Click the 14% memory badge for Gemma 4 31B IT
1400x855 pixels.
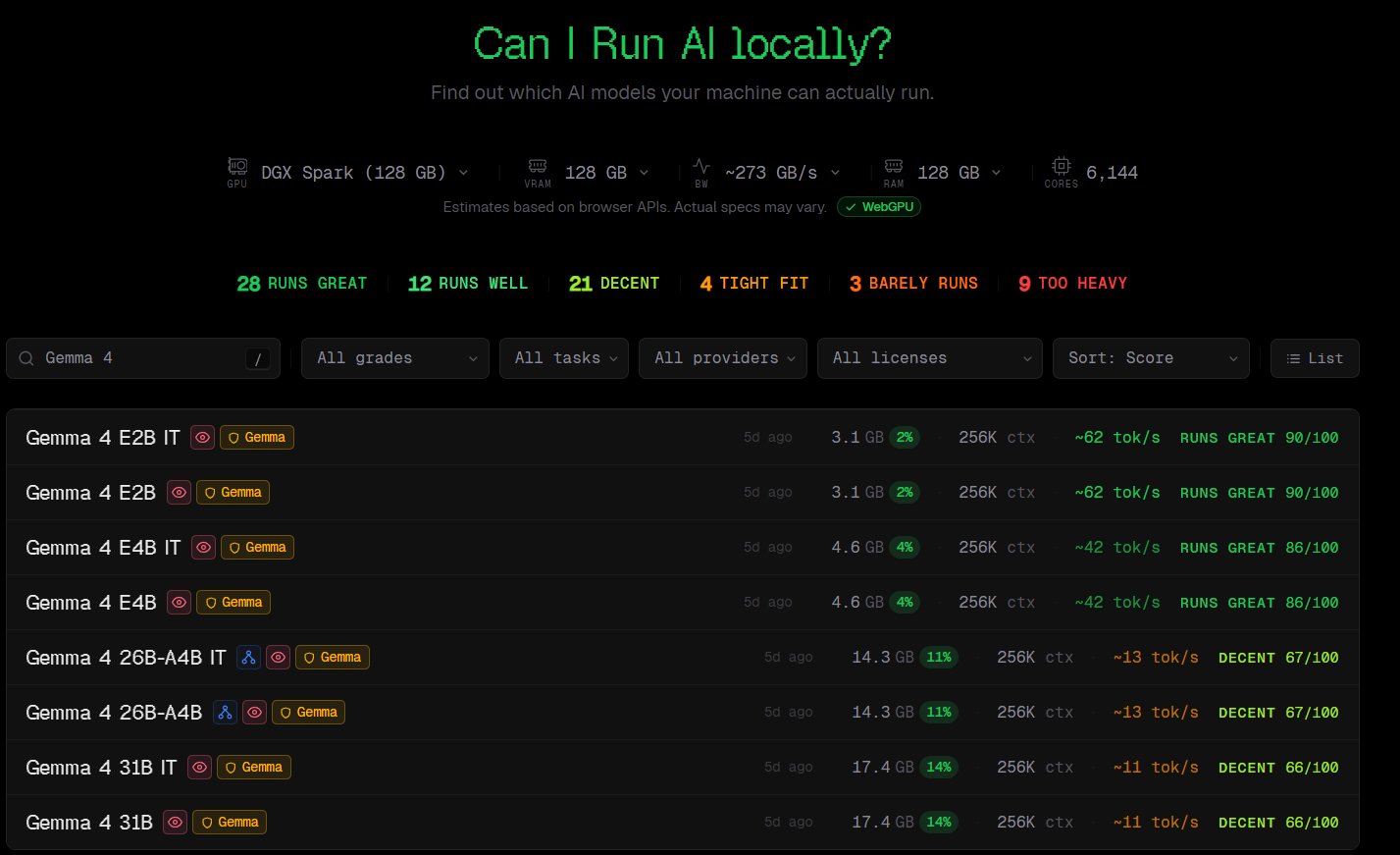pyautogui.click(x=939, y=768)
